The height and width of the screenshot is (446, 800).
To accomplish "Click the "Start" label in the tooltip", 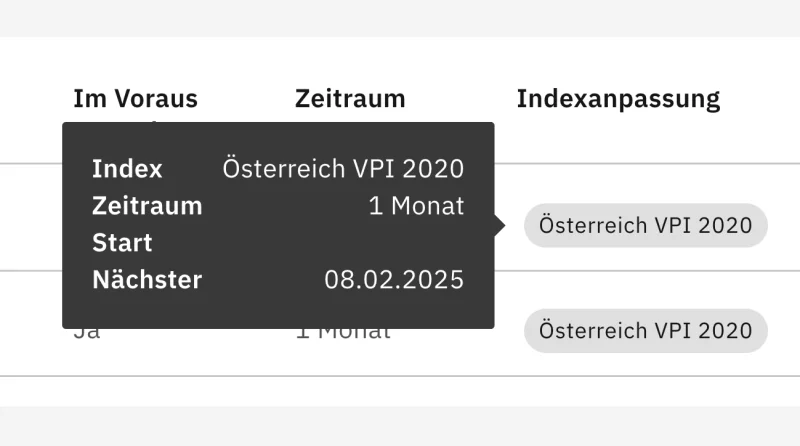I will coord(122,243).
